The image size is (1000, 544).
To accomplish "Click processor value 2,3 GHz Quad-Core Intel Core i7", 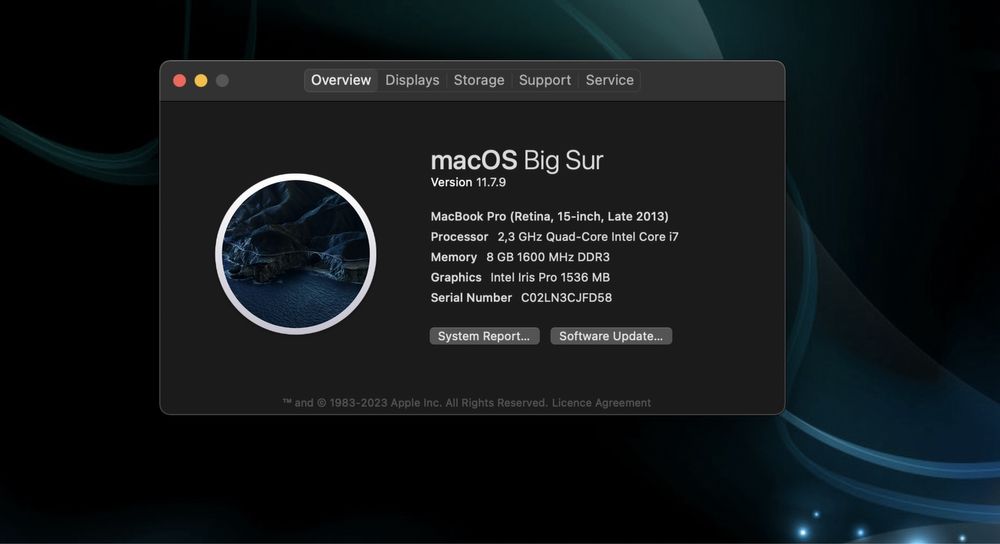I will point(588,237).
